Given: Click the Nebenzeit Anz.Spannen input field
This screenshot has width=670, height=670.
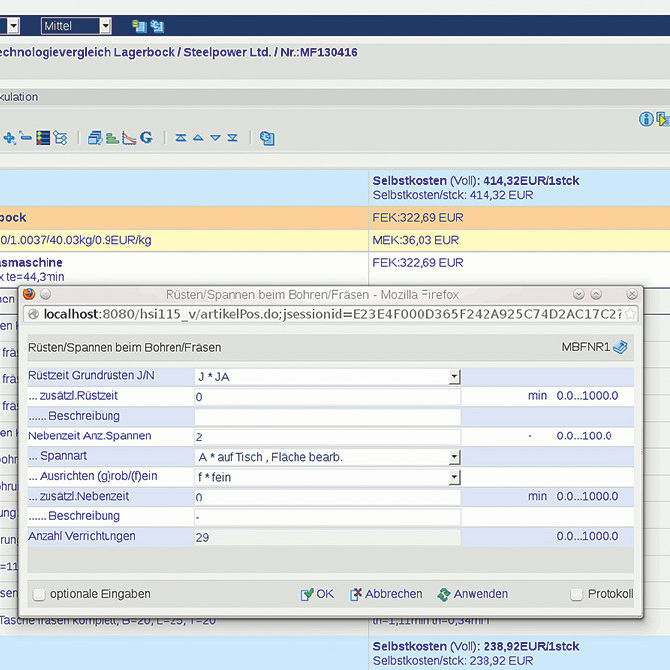Looking at the screenshot, I should point(327,437).
